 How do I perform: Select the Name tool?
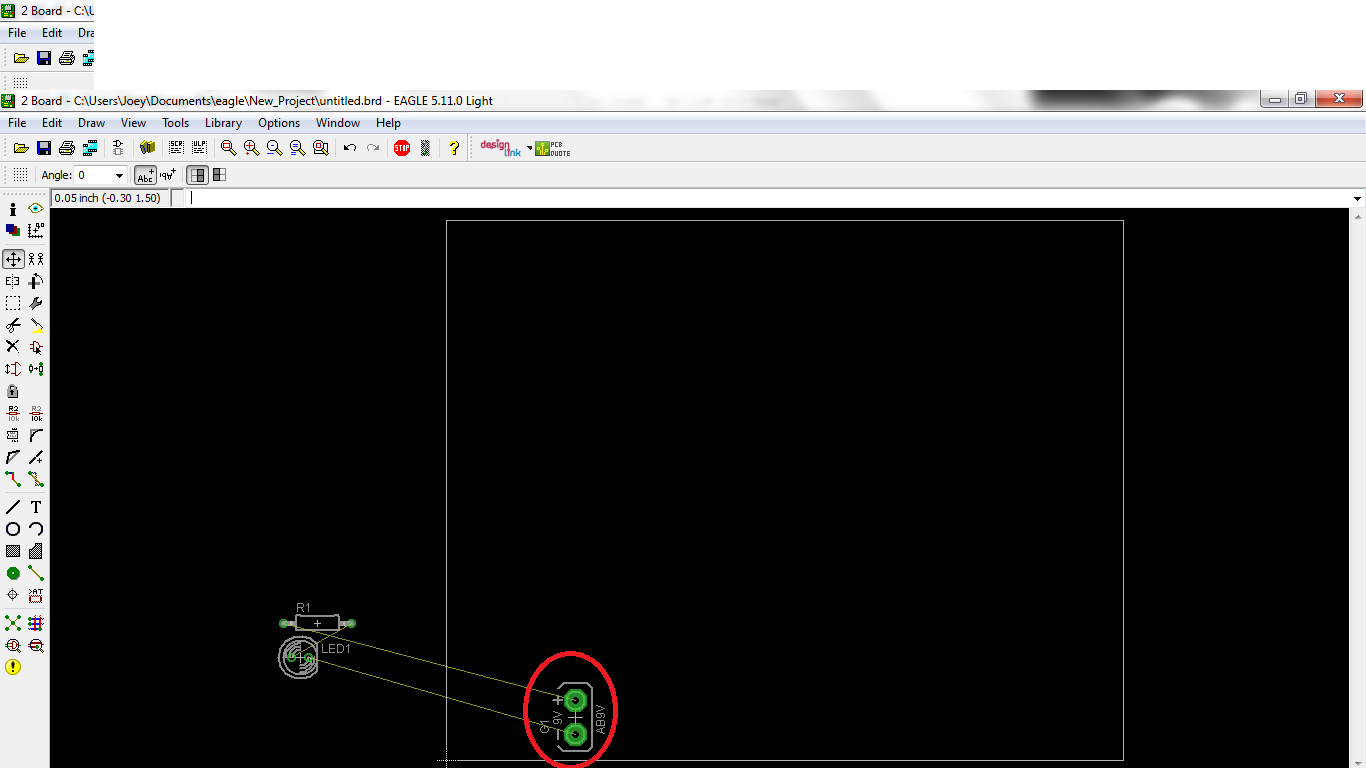point(13,413)
